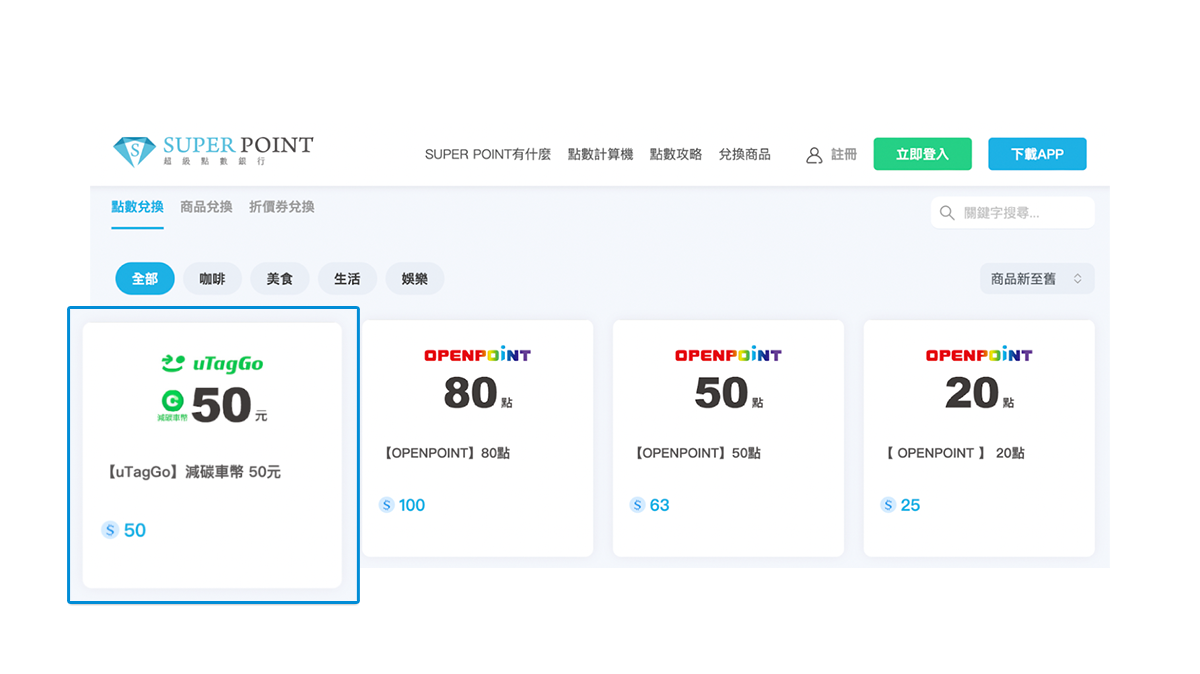Viewport: 1200px width, 674px height.
Task: Click the 【 OPENPOINT 】 20點 title
Action: tap(954, 453)
